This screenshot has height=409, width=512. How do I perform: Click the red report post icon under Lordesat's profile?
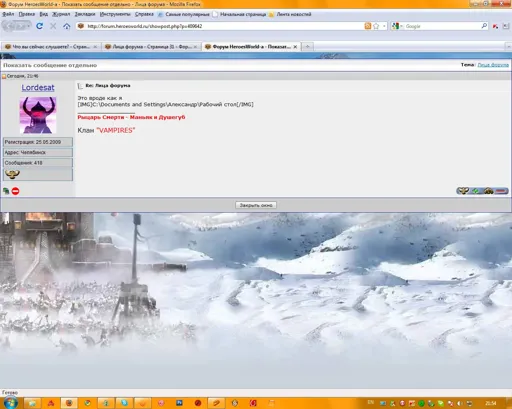pos(15,191)
